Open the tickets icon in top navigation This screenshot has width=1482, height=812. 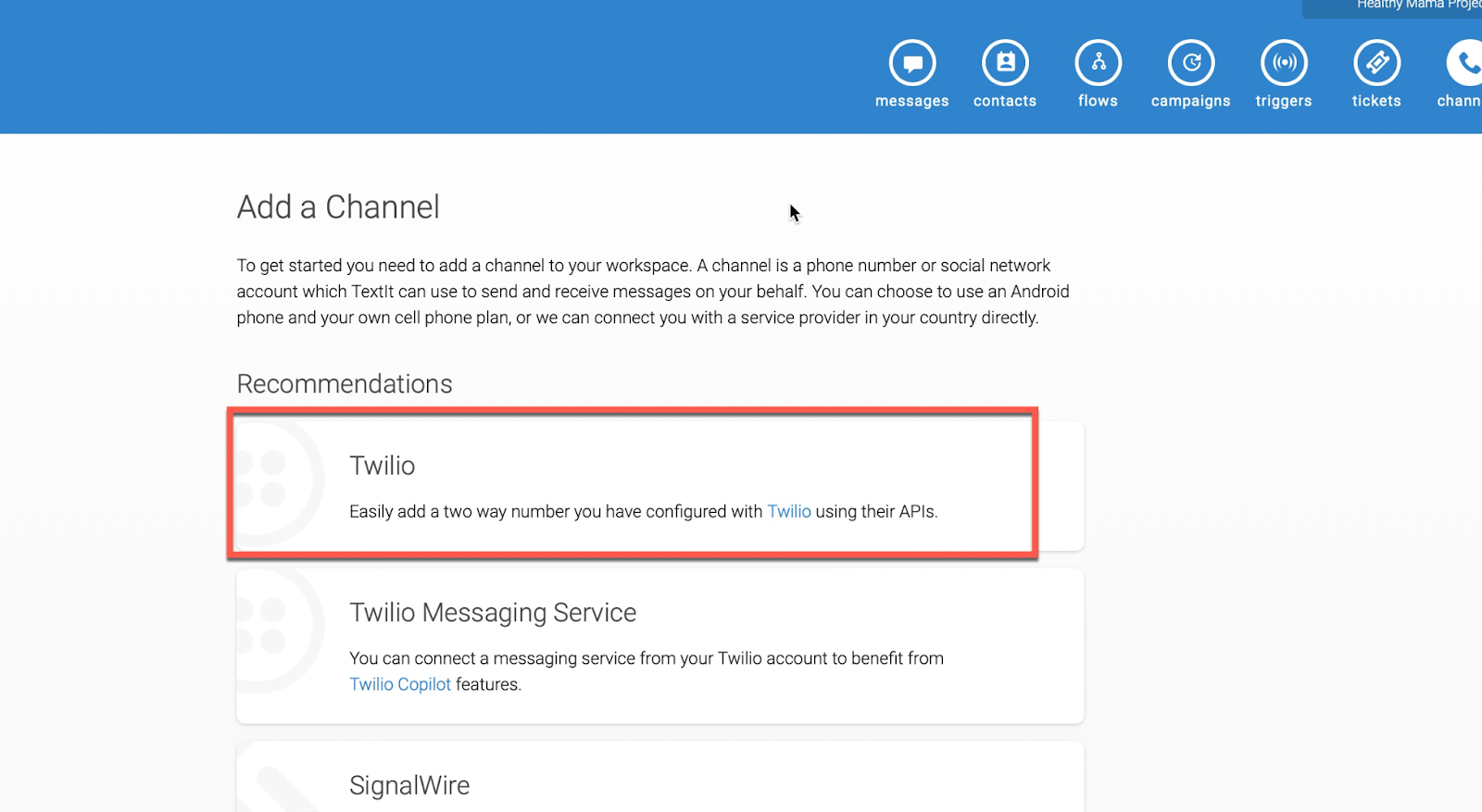(x=1376, y=63)
